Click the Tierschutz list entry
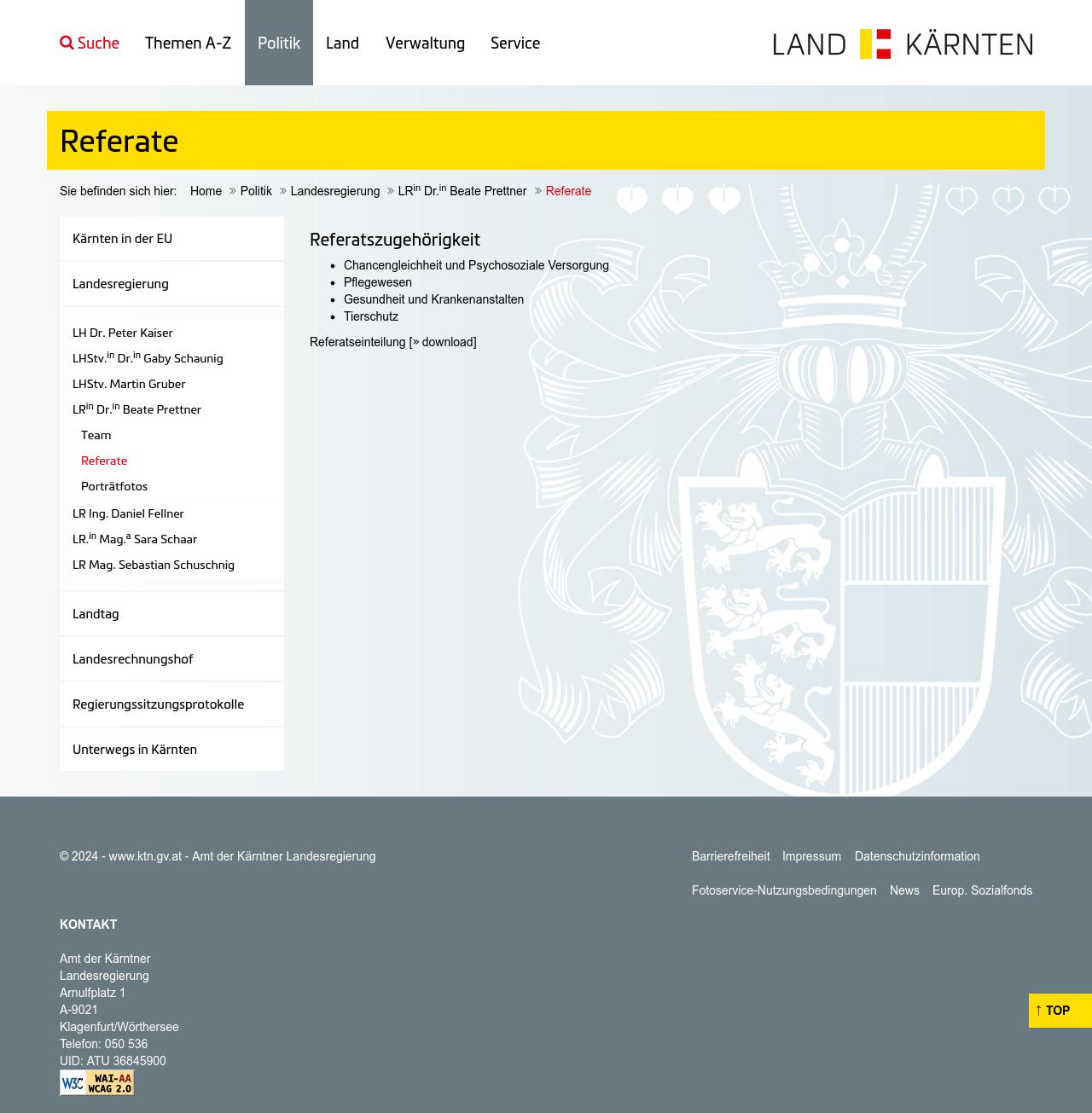 tap(371, 316)
